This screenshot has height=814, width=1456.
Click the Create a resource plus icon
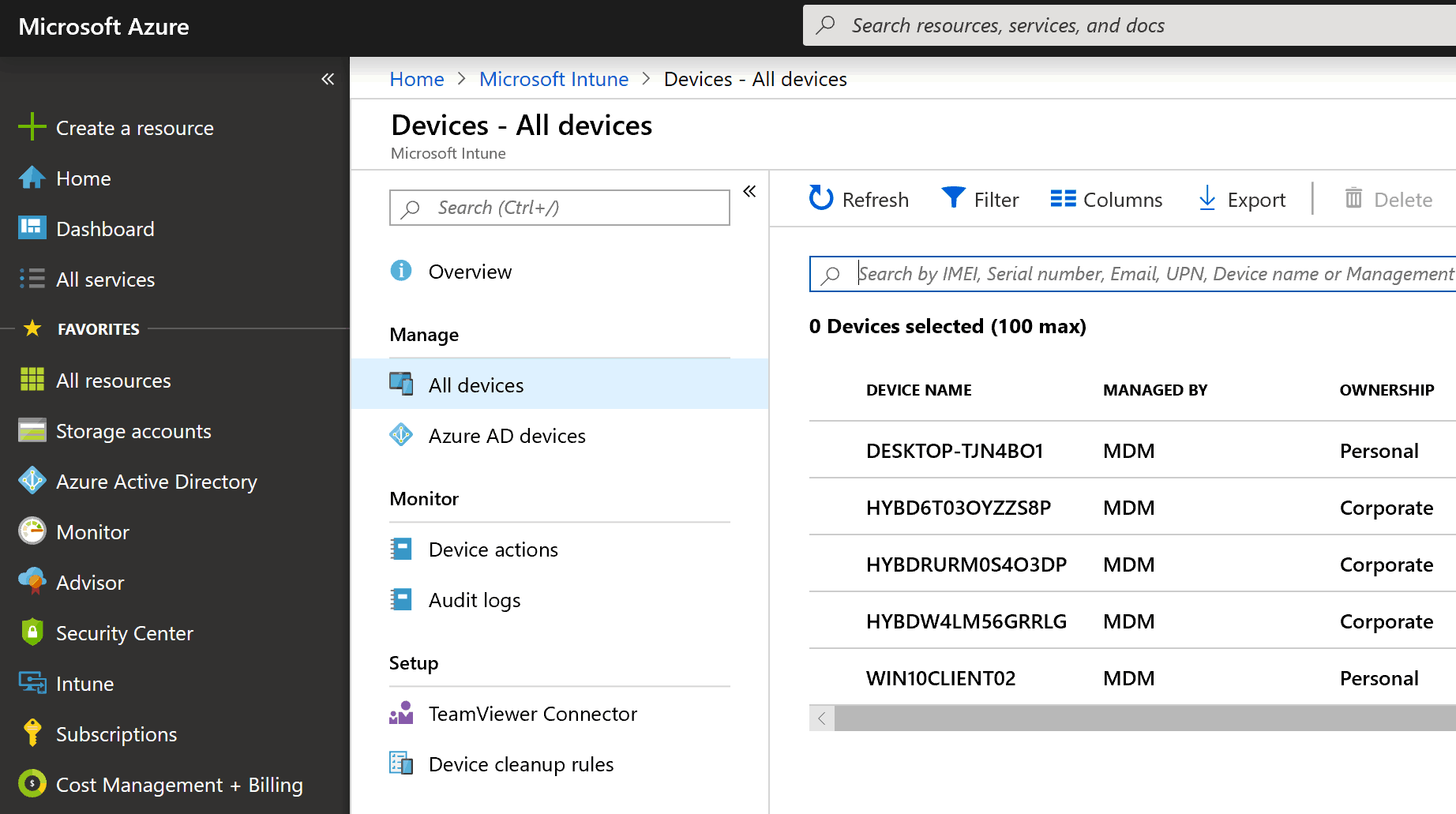(32, 127)
